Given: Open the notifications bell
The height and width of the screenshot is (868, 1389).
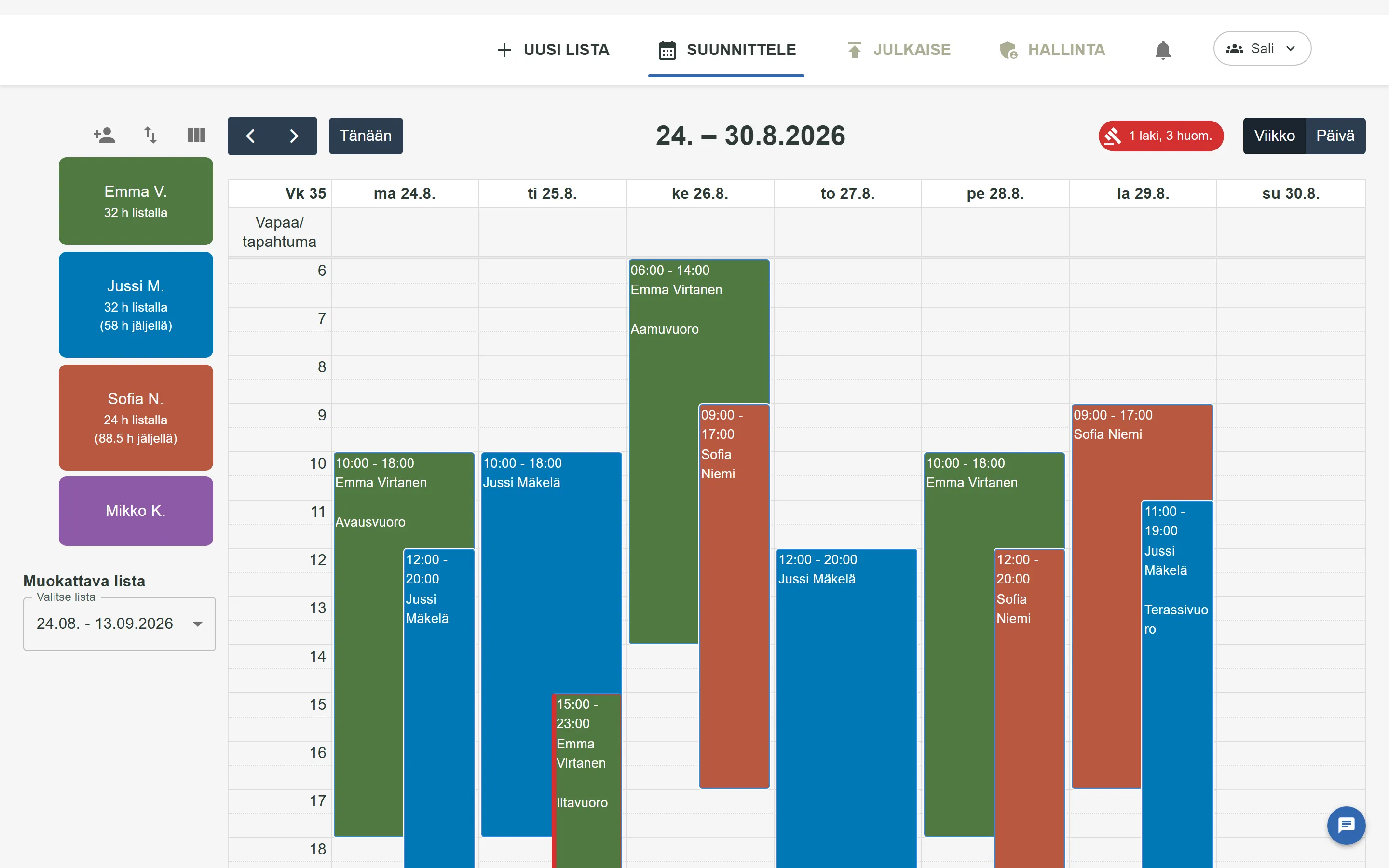Looking at the screenshot, I should [1162, 50].
